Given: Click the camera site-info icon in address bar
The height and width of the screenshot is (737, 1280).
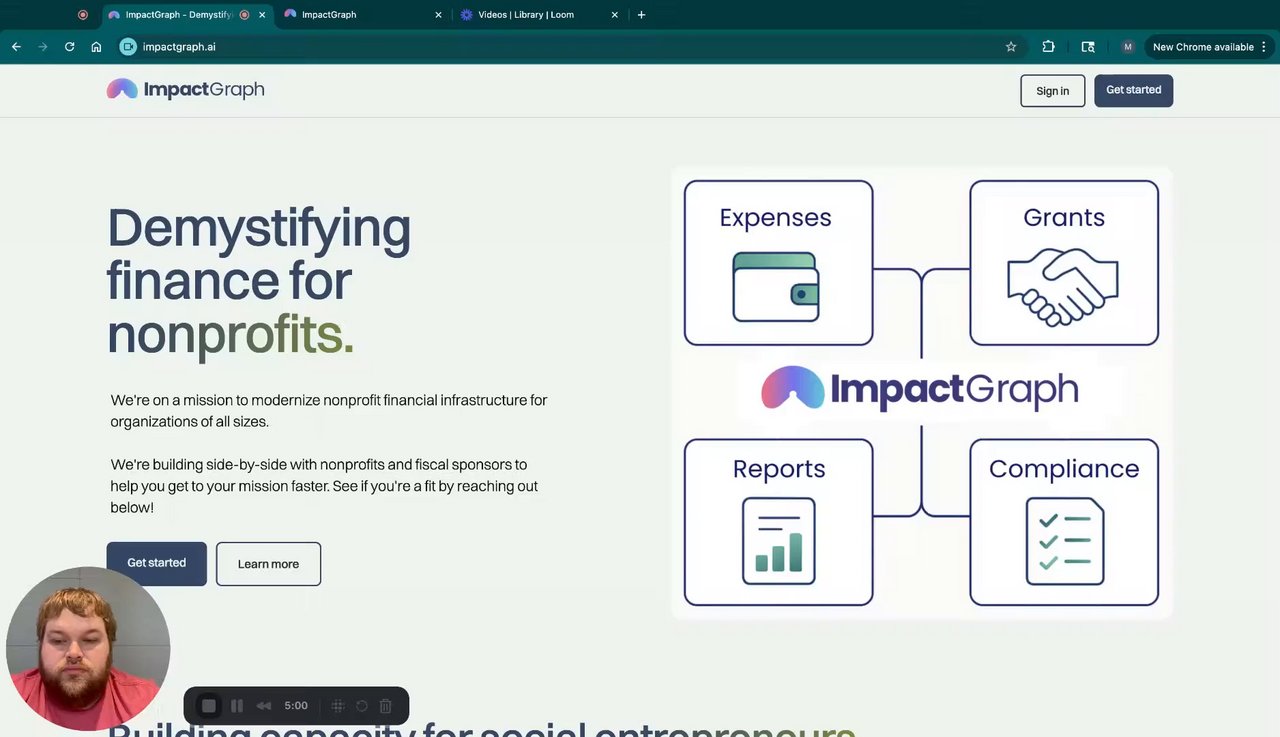Looking at the screenshot, I should click(x=128, y=47).
